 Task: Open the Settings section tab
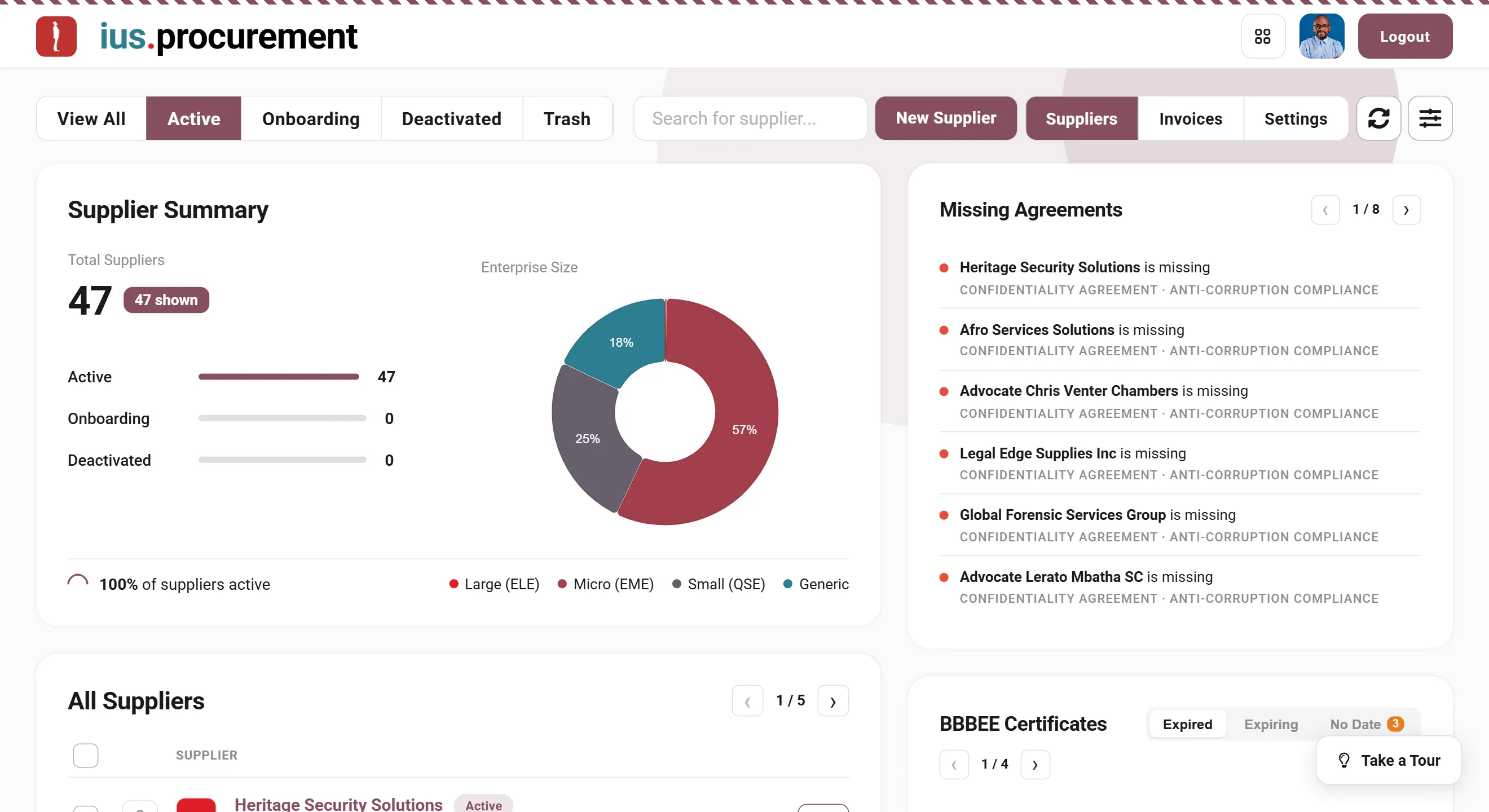pyautogui.click(x=1296, y=118)
